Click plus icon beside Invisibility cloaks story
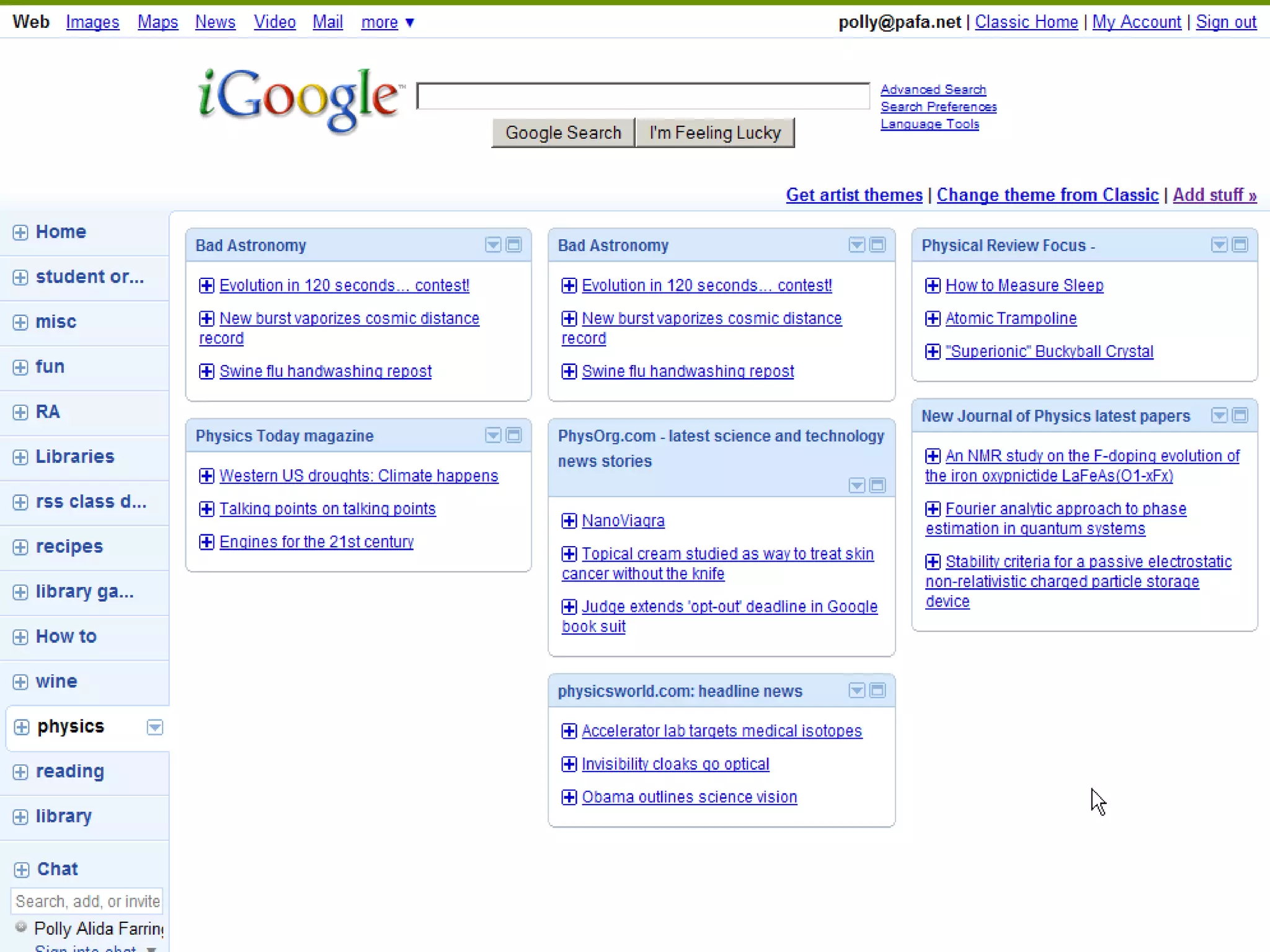Image resolution: width=1270 pixels, height=952 pixels. 569,764
